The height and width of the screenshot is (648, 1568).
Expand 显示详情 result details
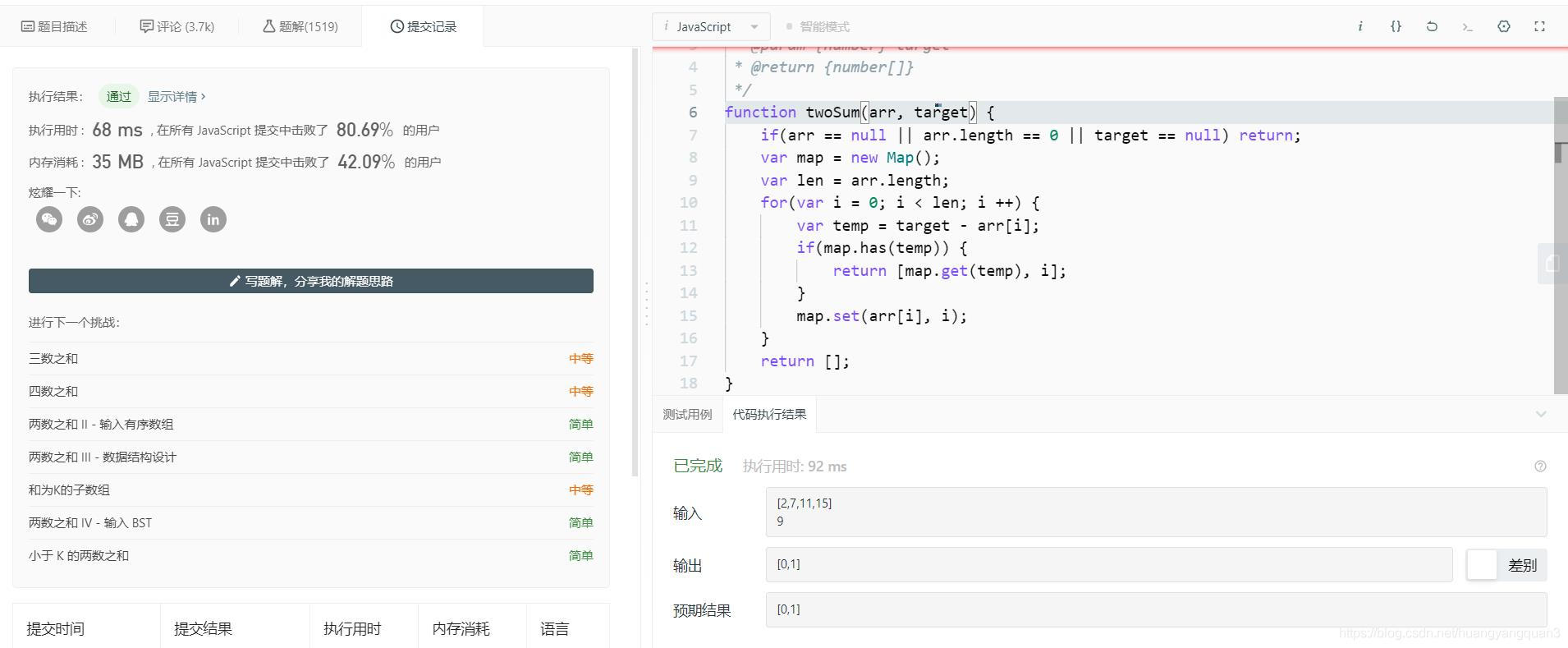pyautogui.click(x=177, y=97)
